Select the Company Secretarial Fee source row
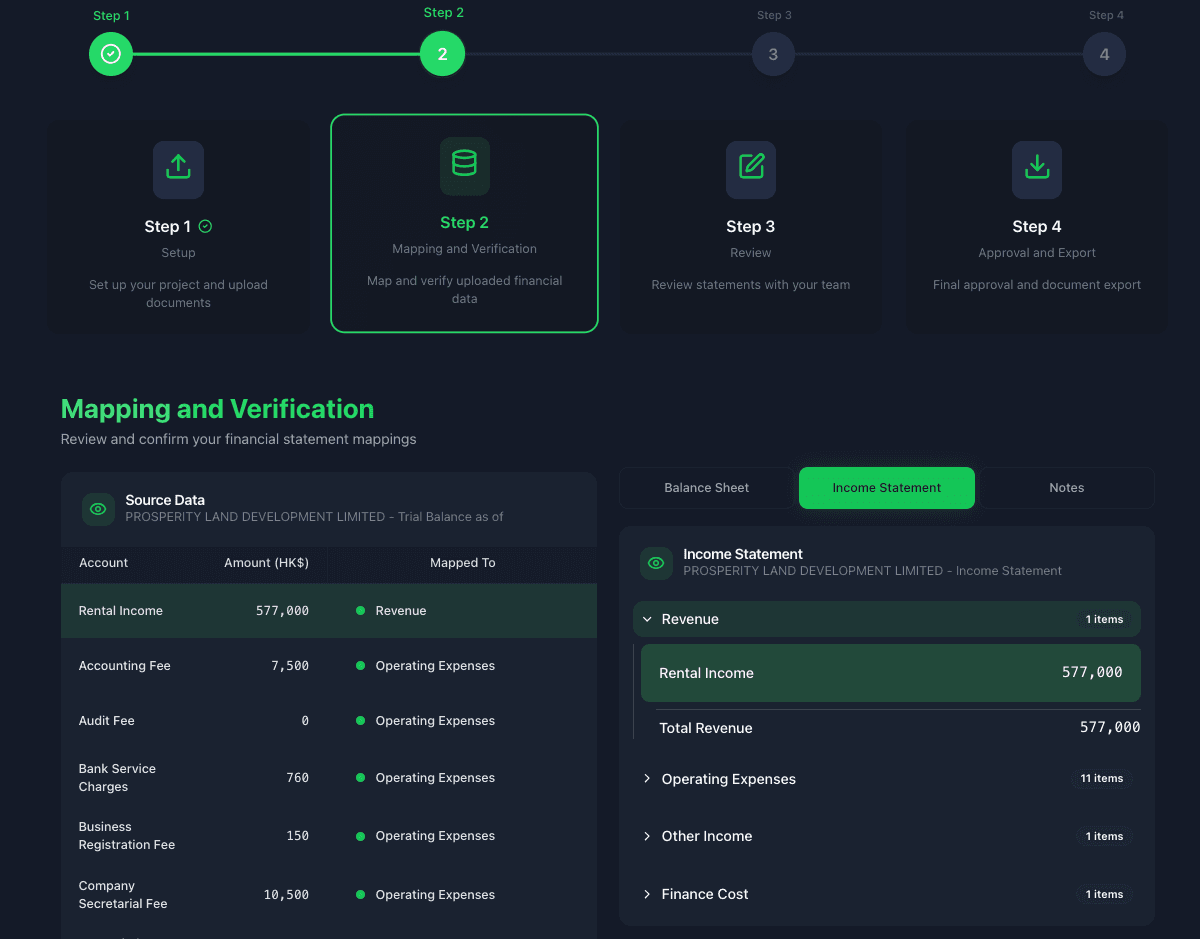This screenshot has height=939, width=1200. point(329,895)
